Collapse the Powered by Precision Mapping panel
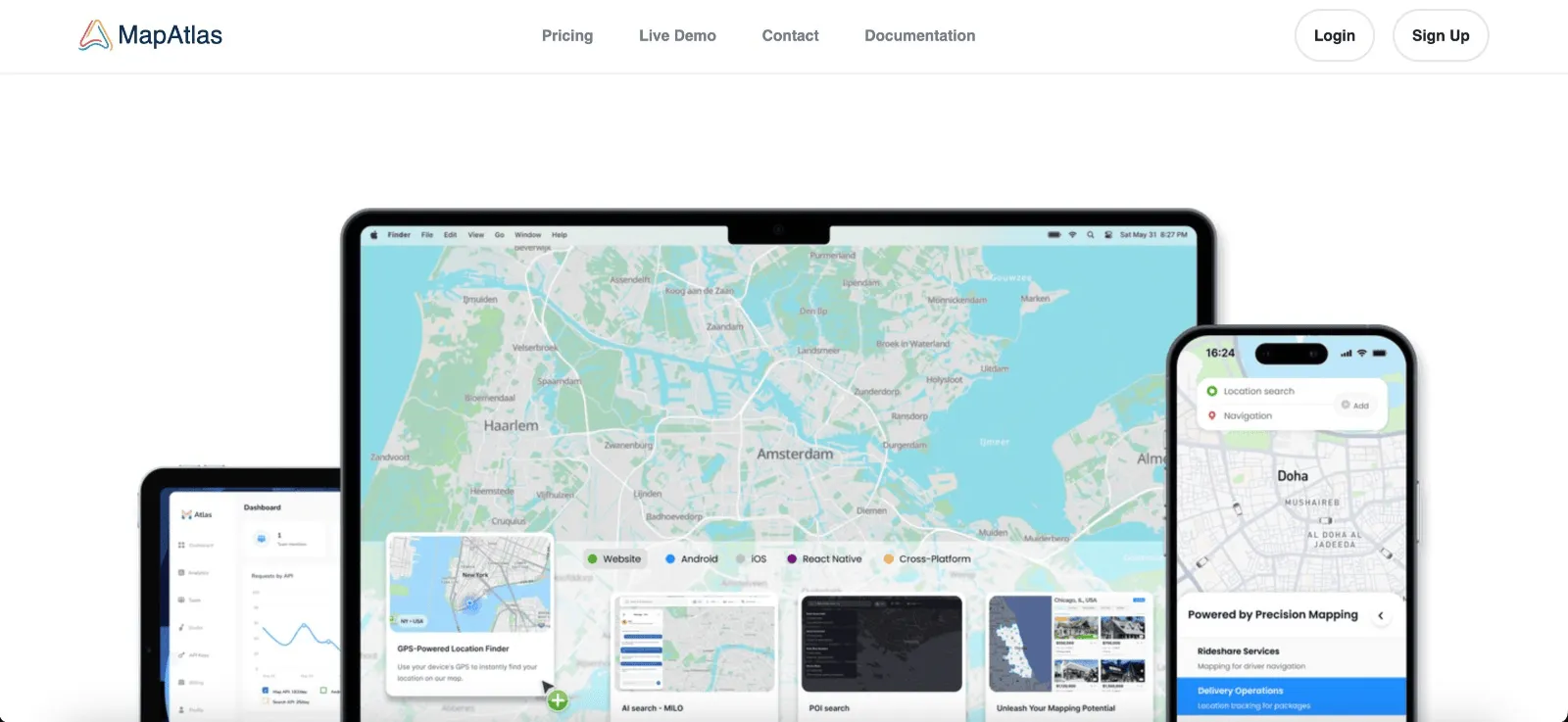The image size is (1568, 722). 1381,616
